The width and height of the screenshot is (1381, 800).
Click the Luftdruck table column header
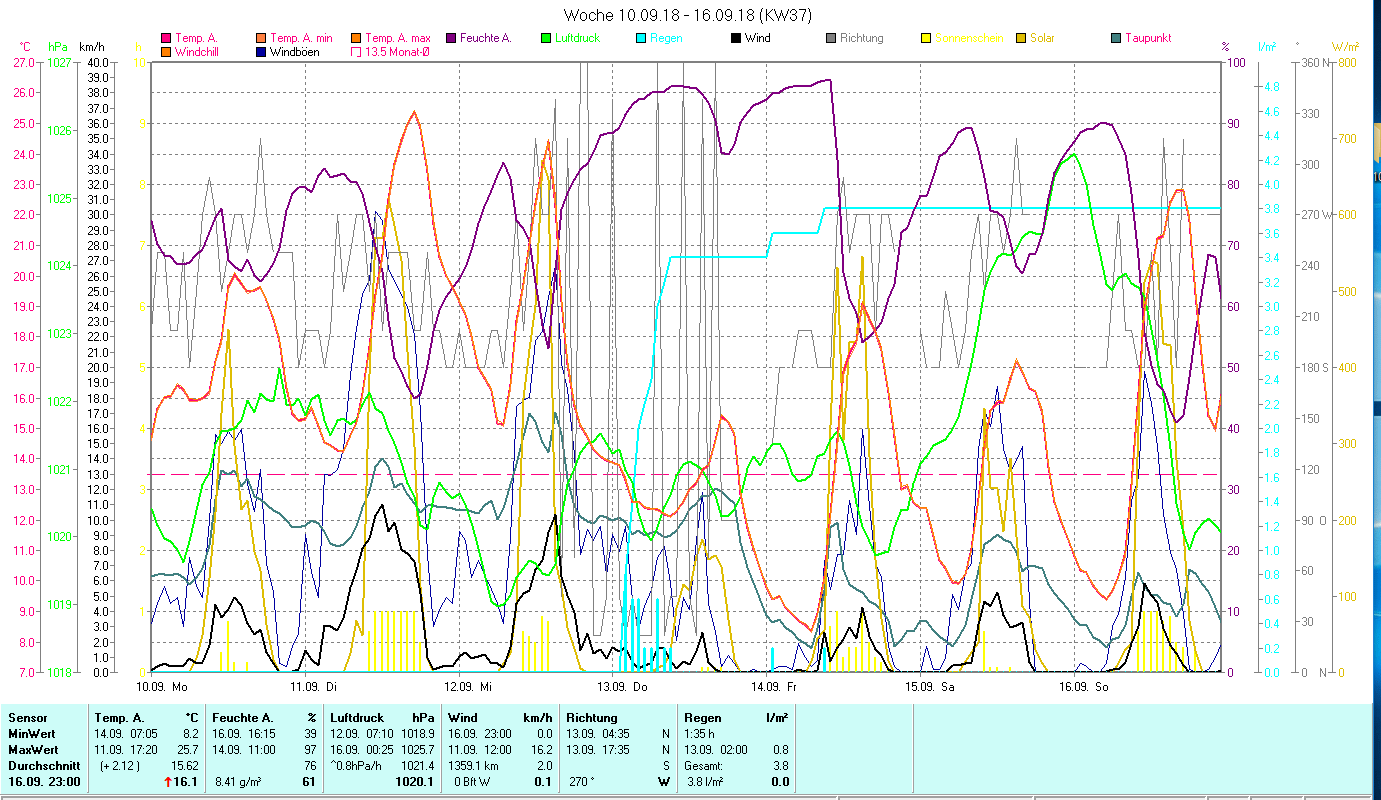coord(358,718)
